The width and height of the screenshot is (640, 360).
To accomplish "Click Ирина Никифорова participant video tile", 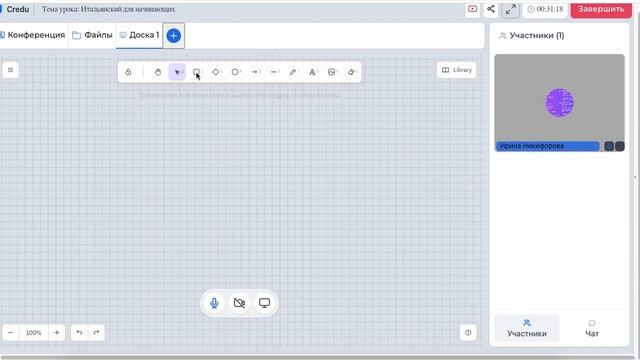I will [559, 103].
